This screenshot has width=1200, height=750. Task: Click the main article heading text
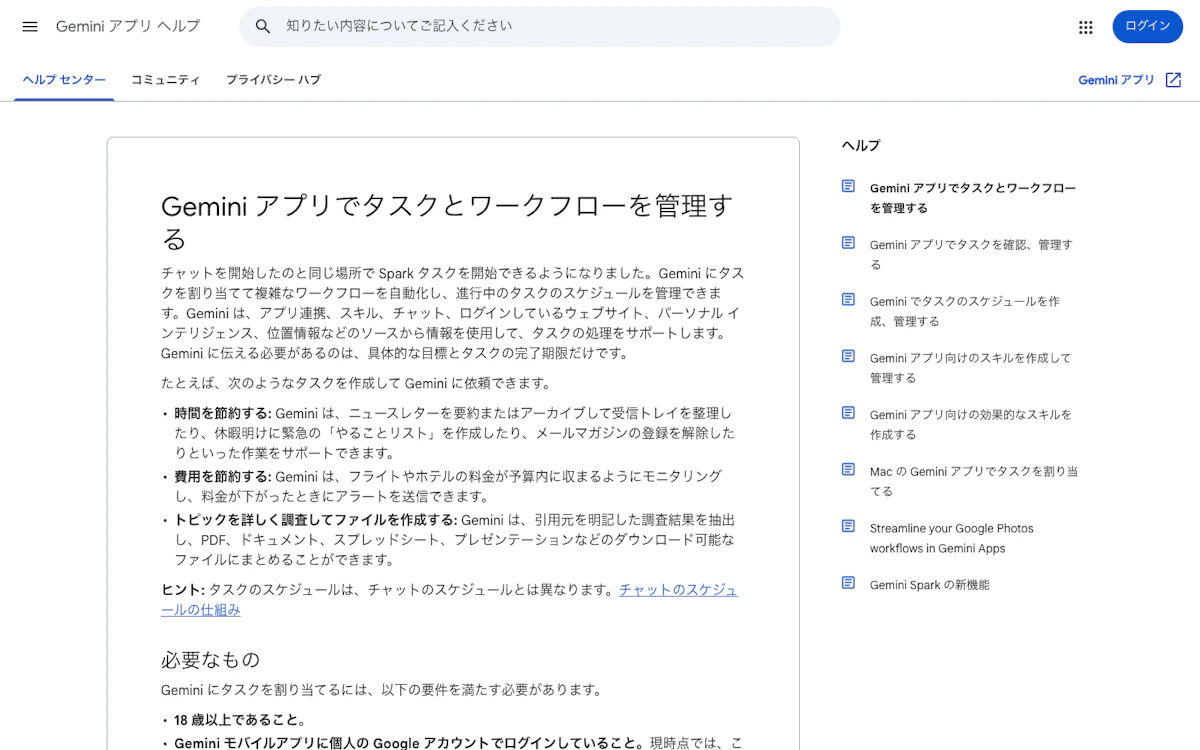pos(447,222)
